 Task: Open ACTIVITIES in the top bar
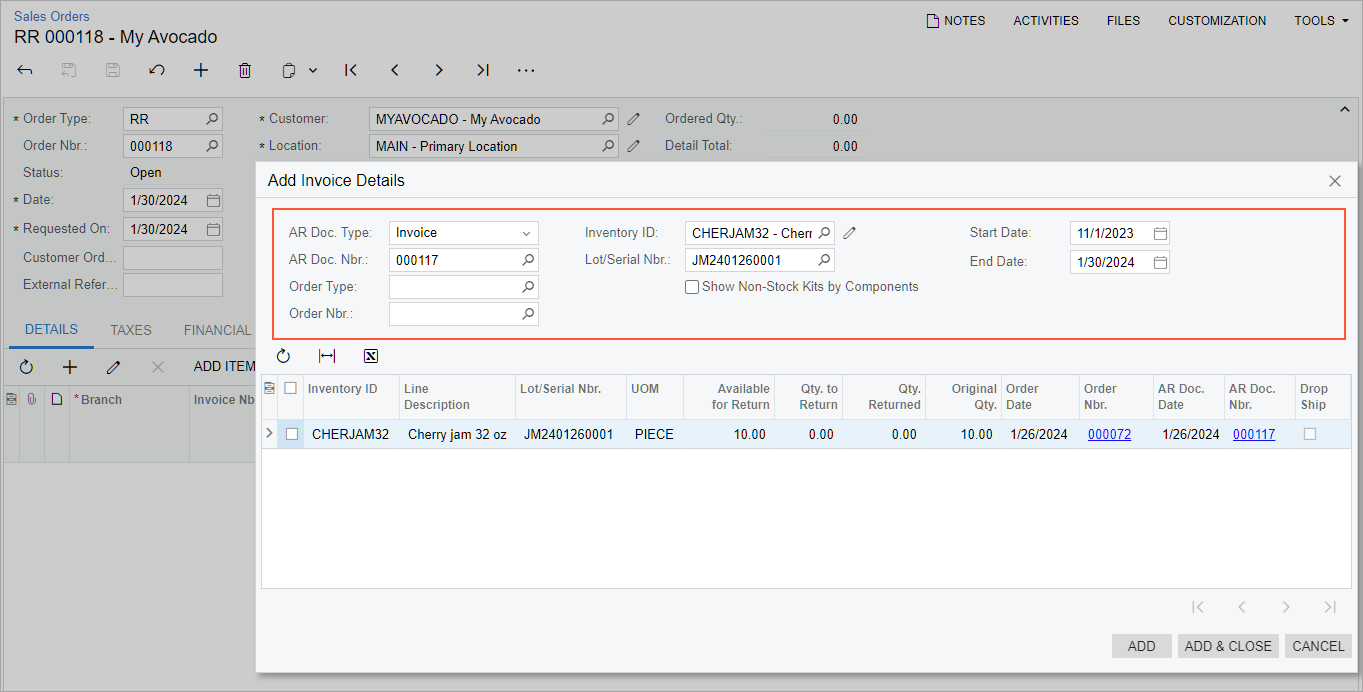[x=1046, y=20]
